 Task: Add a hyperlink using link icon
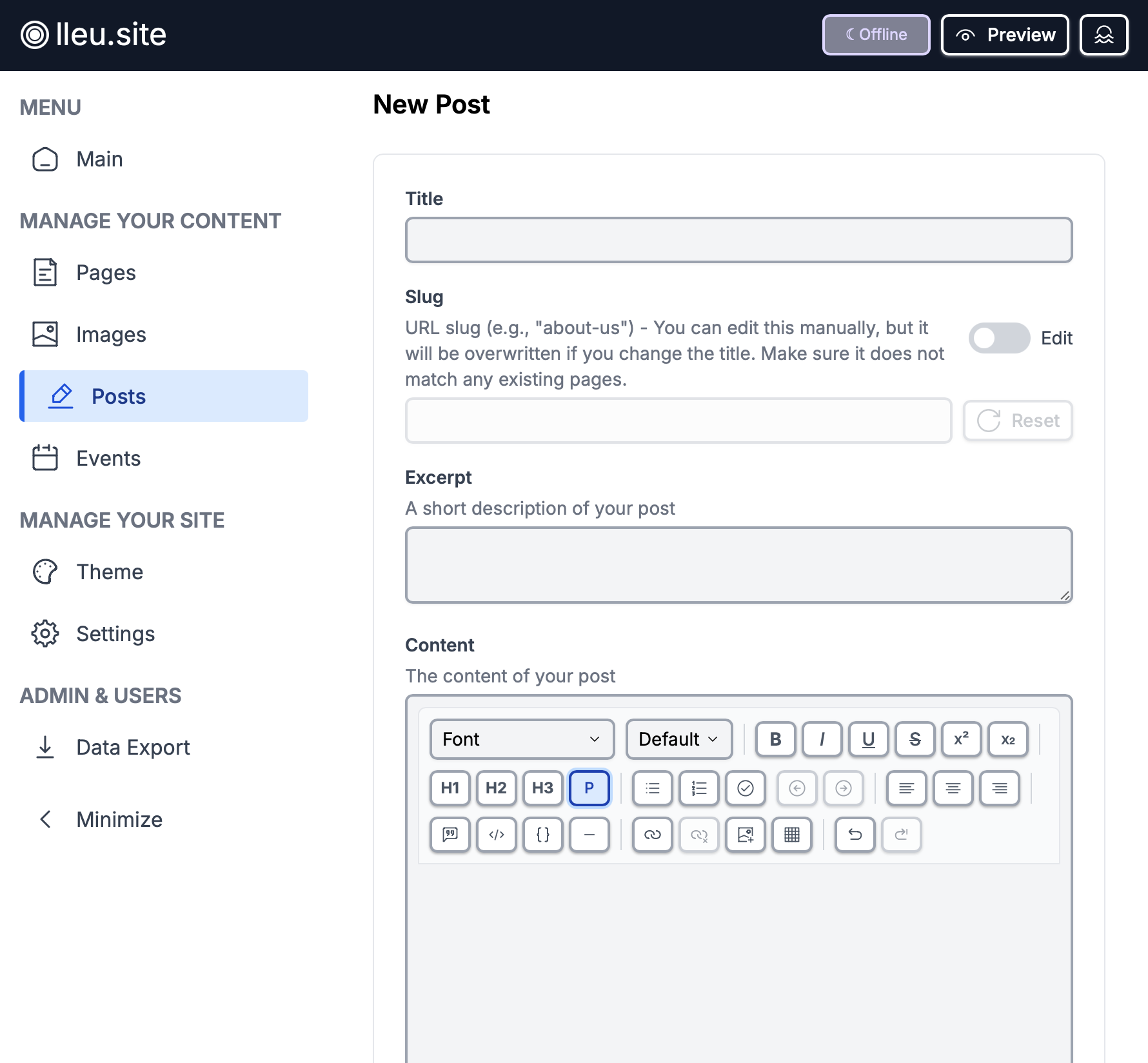[x=653, y=835]
